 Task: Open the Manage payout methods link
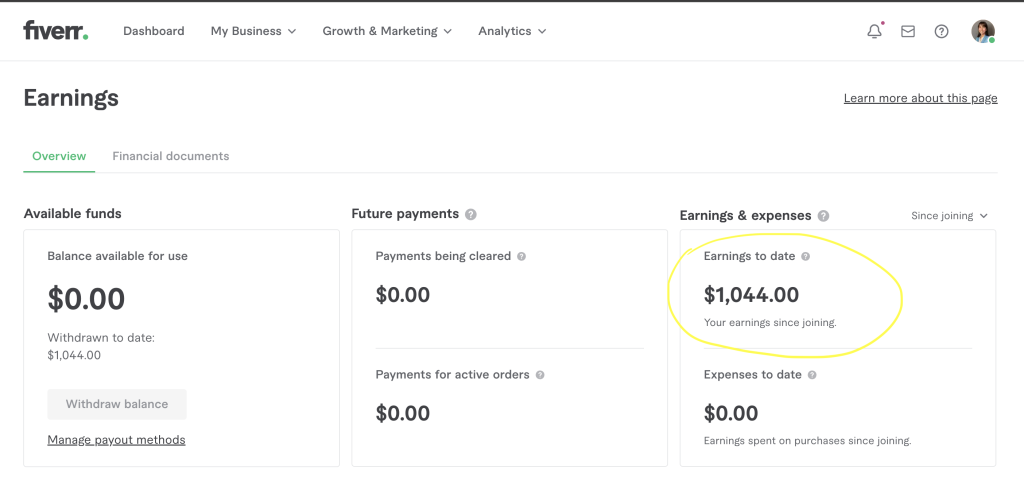(x=116, y=440)
